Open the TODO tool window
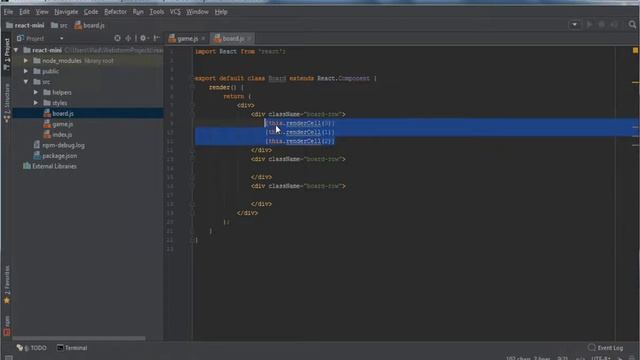This screenshot has width=640, height=360. coord(32,348)
